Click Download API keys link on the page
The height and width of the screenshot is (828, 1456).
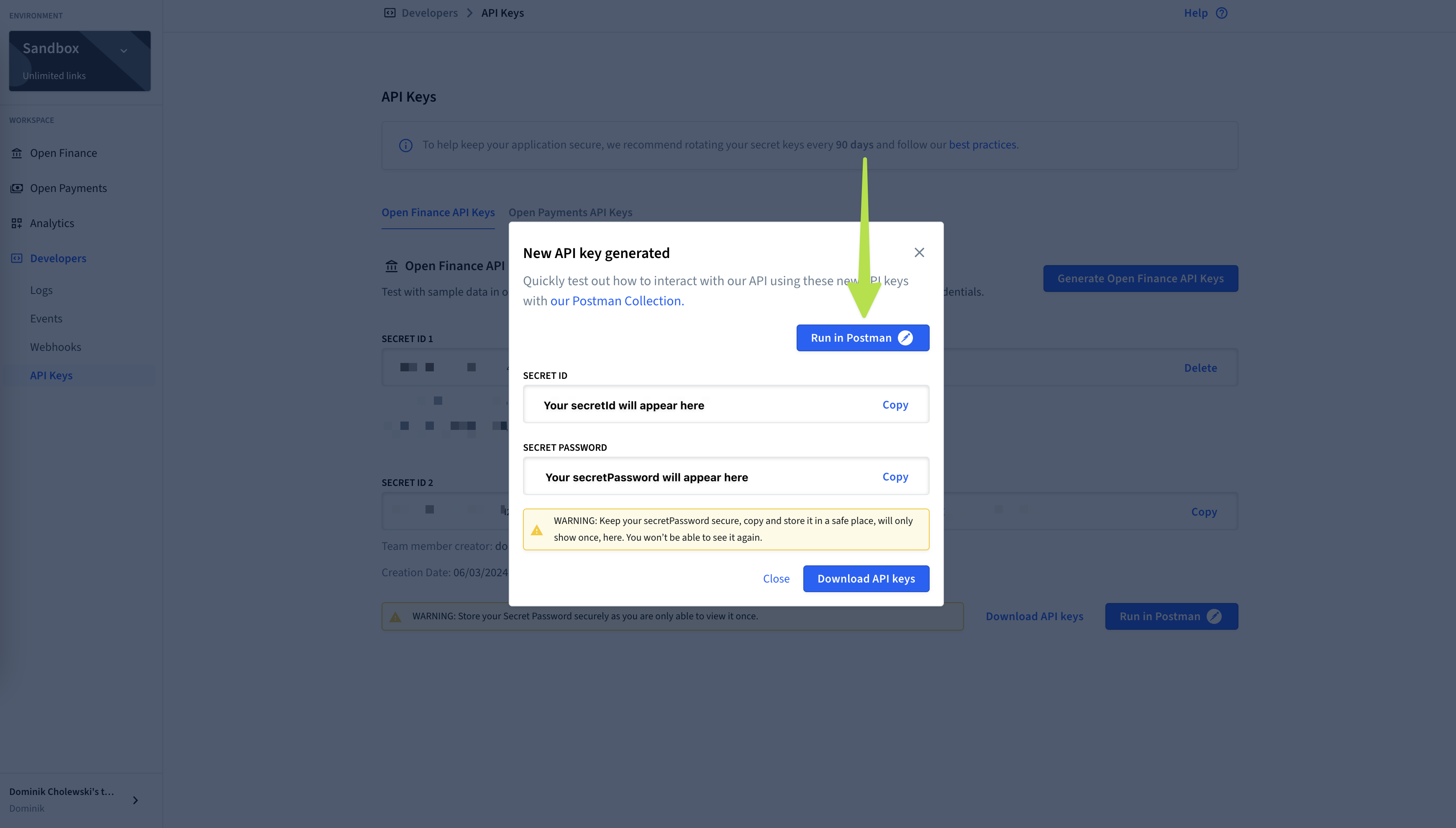pos(1034,616)
